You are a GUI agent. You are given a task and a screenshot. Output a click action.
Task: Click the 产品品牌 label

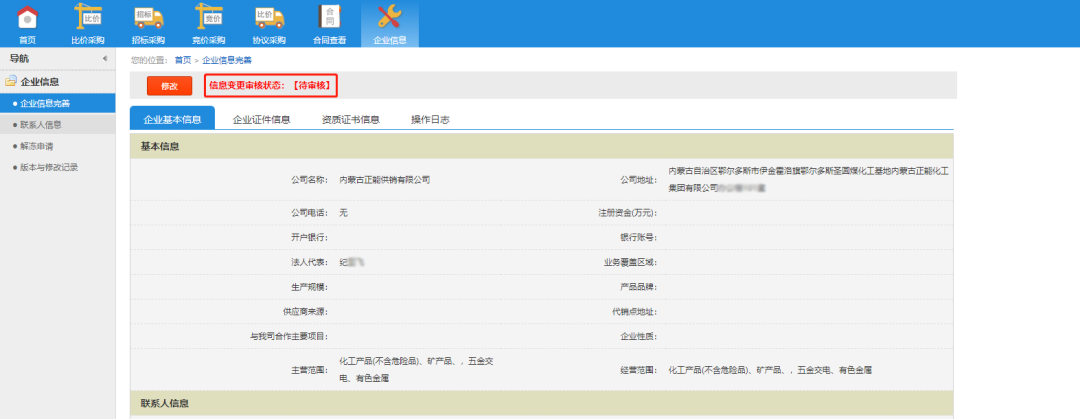click(x=639, y=286)
